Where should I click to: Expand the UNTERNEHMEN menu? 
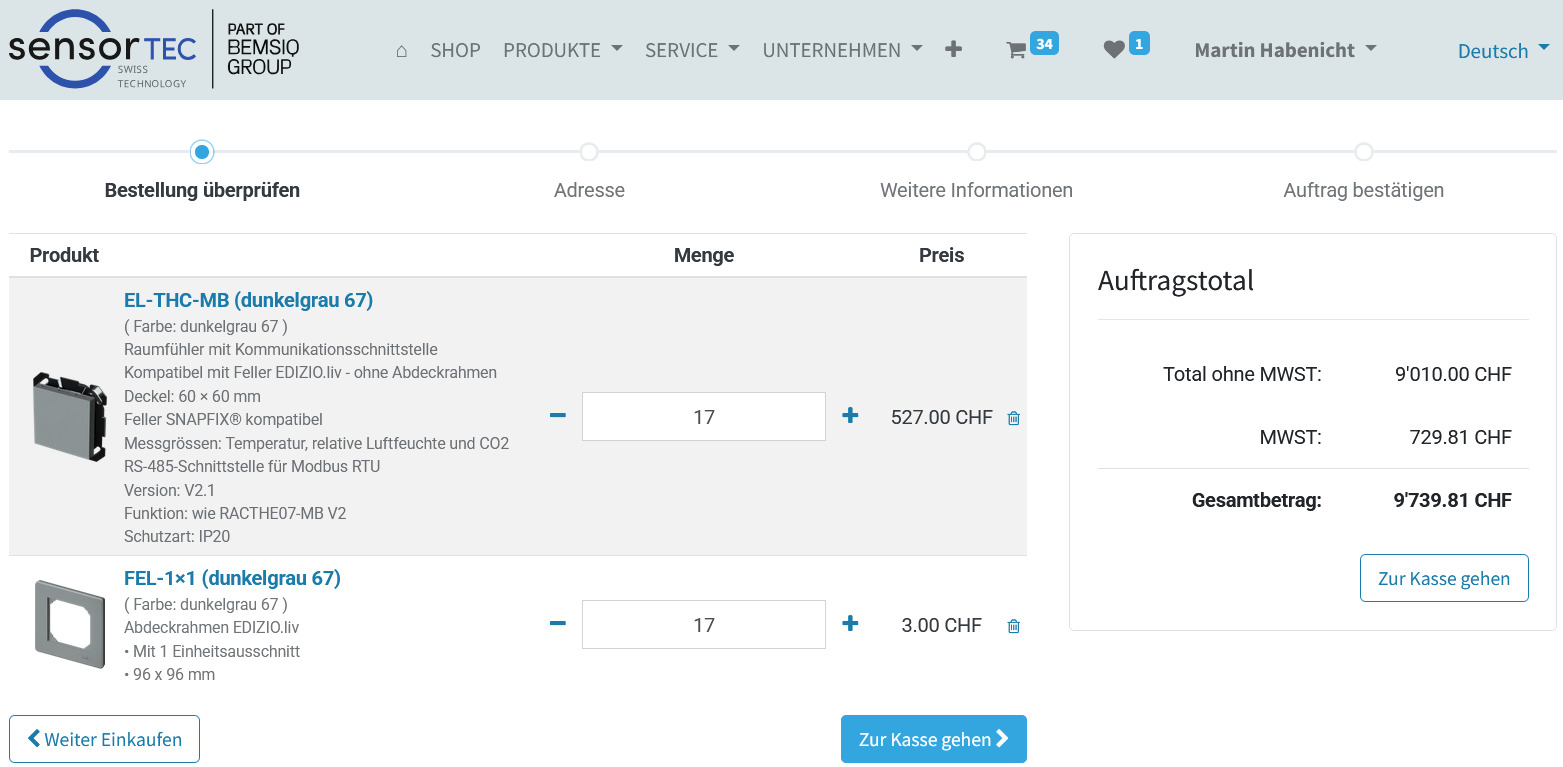pos(842,50)
